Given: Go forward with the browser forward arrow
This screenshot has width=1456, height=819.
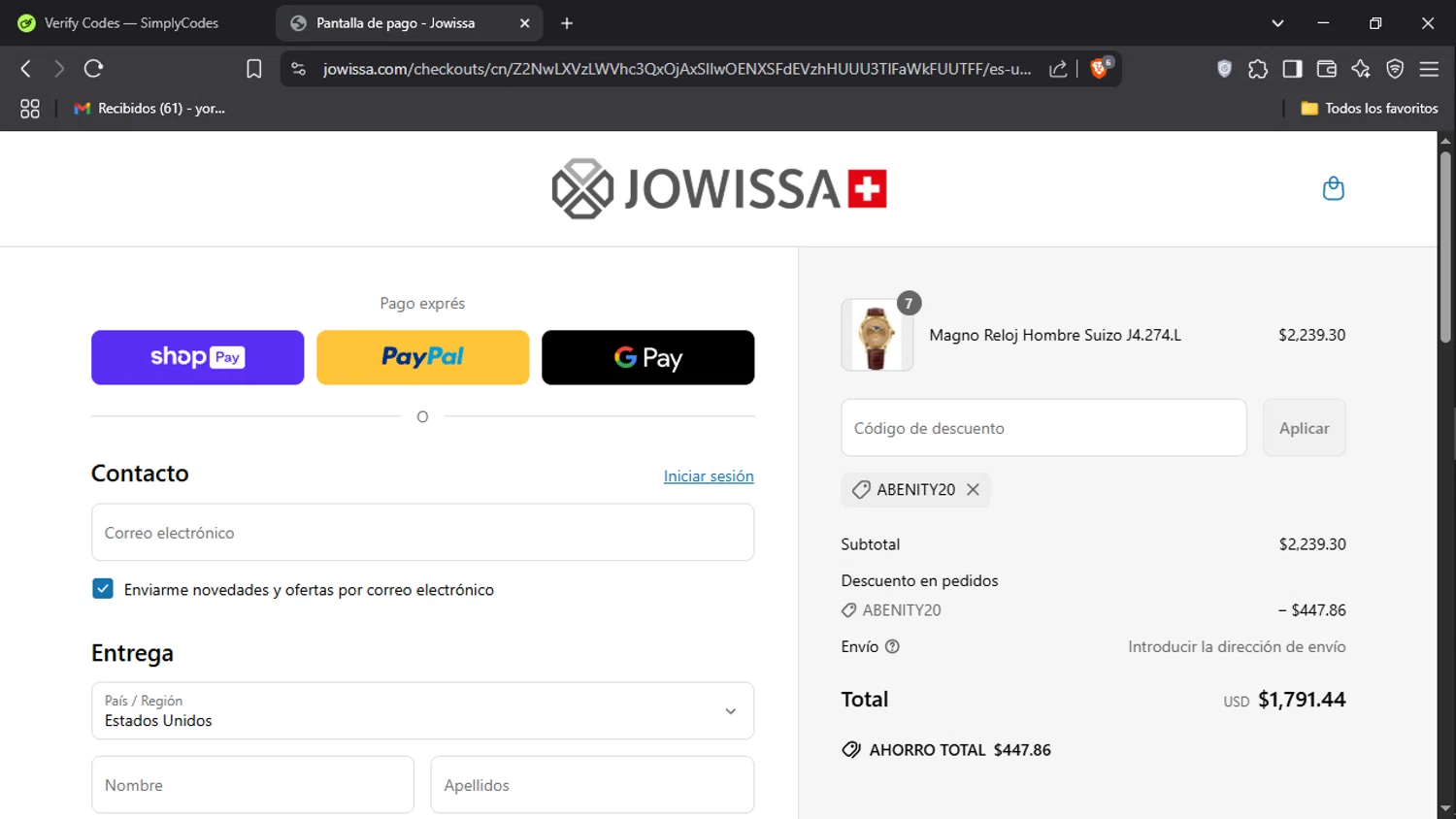Looking at the screenshot, I should pyautogui.click(x=59, y=68).
